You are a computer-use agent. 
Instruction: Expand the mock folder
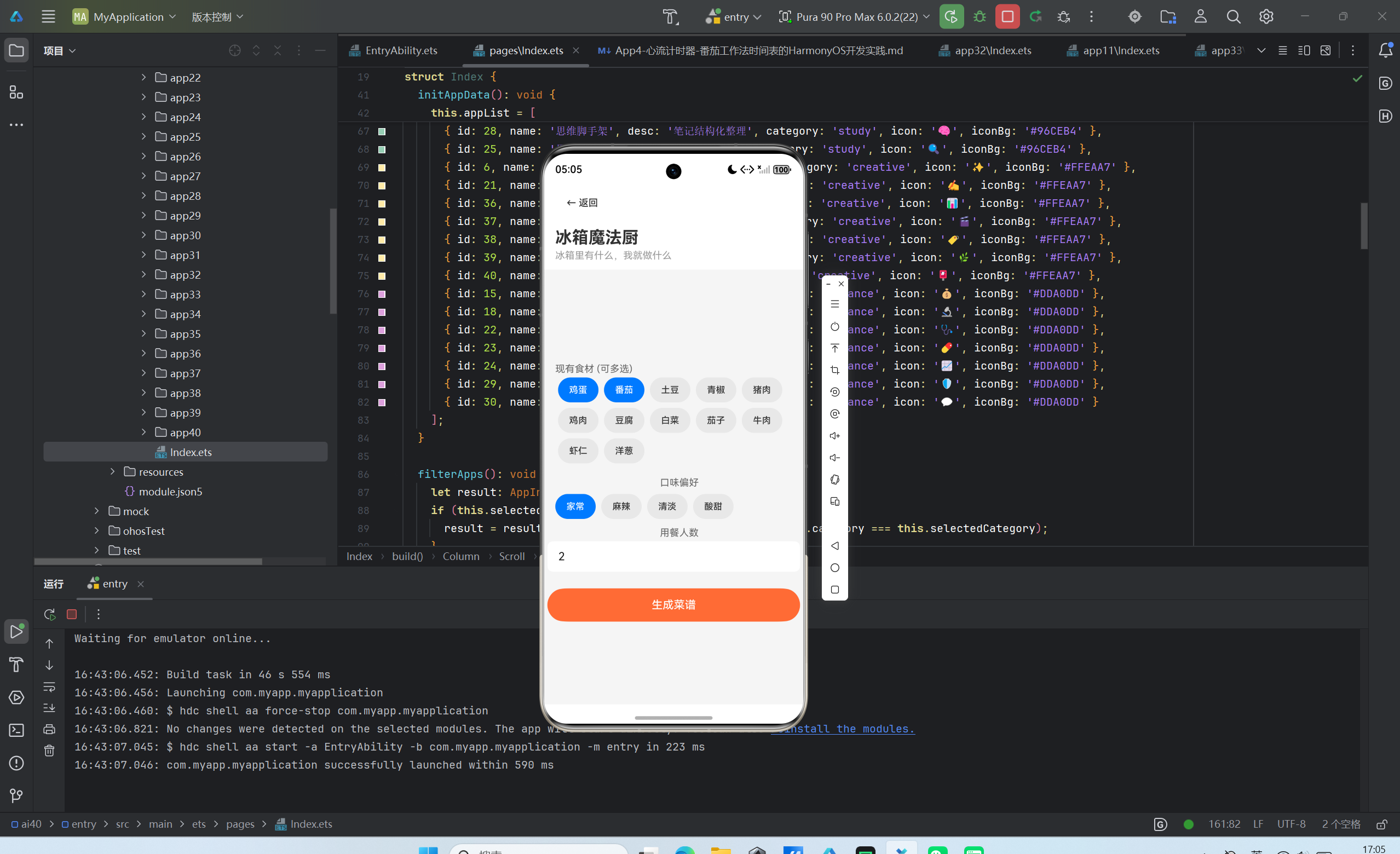(x=96, y=511)
